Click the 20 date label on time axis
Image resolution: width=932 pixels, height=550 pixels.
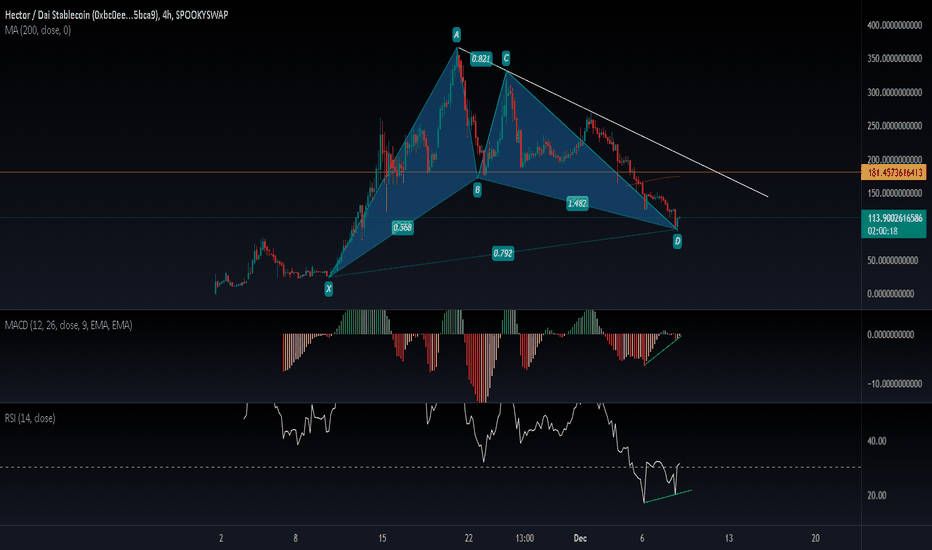816,538
